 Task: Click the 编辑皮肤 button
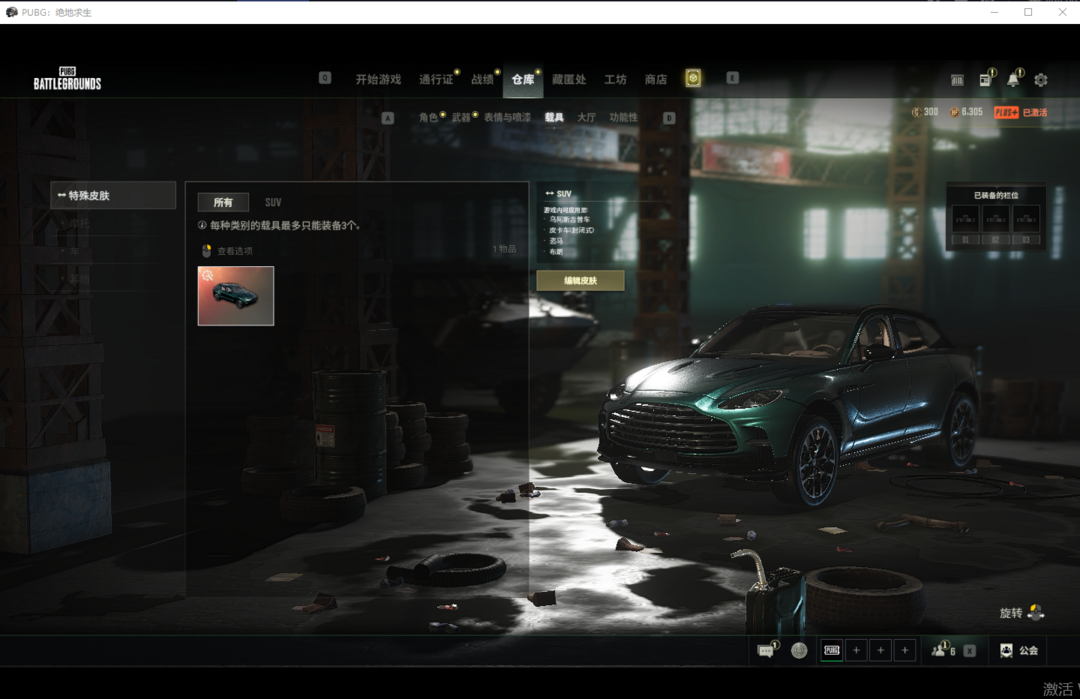(x=580, y=281)
